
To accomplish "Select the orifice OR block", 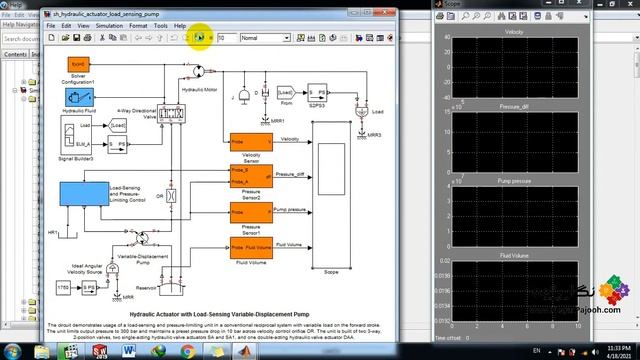I will (x=171, y=196).
